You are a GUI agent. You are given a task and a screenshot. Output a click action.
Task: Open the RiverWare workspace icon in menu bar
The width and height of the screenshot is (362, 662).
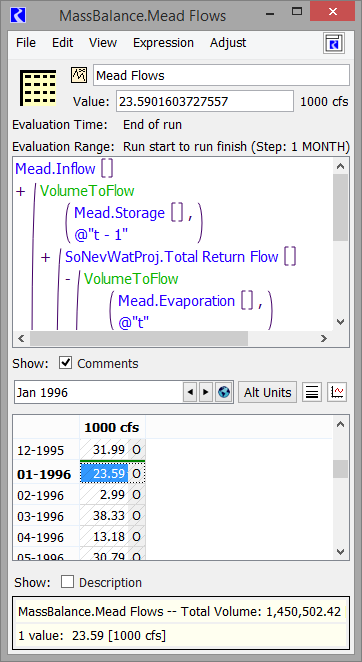[334, 43]
